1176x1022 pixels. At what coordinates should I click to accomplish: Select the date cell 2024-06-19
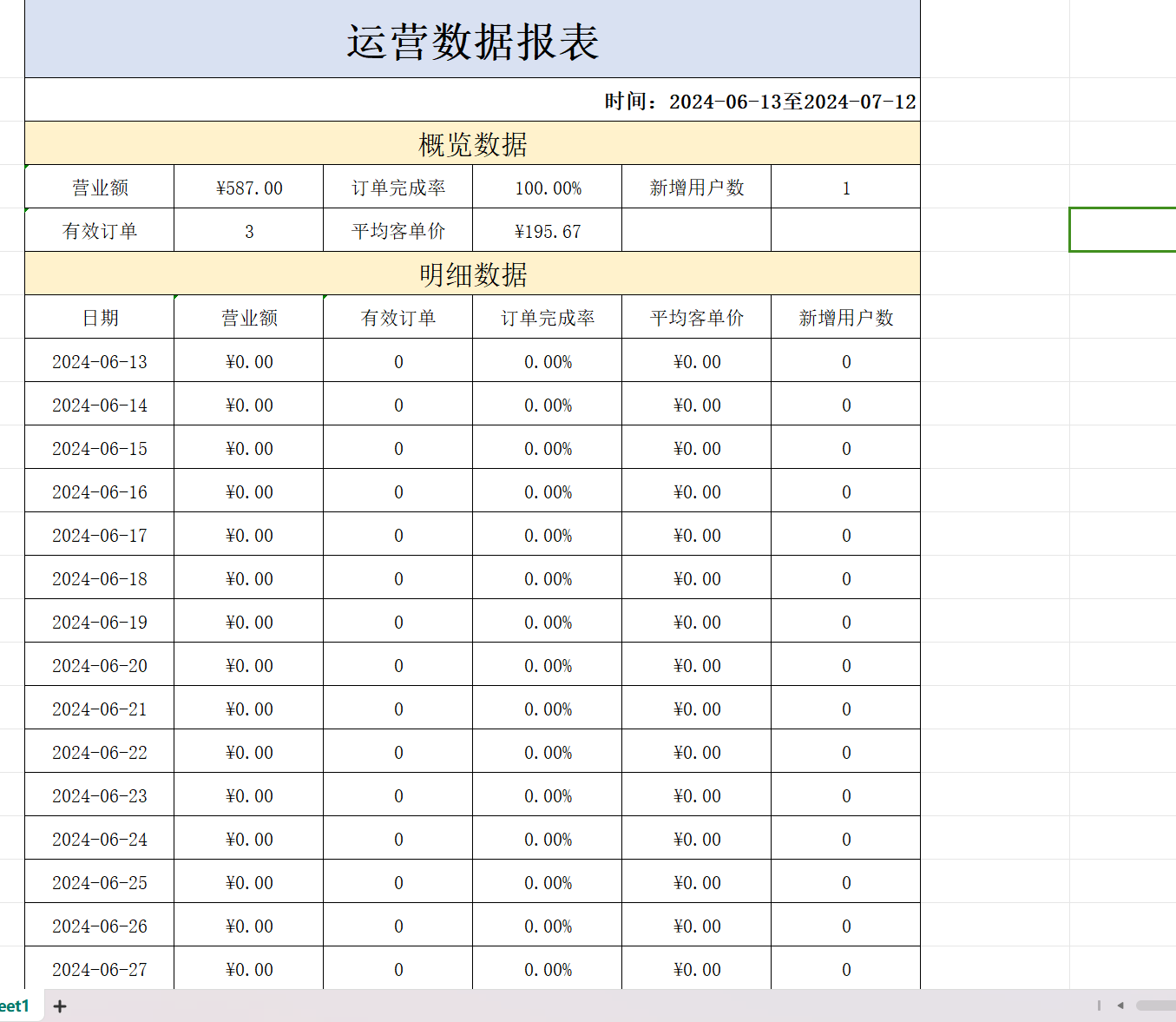100,621
